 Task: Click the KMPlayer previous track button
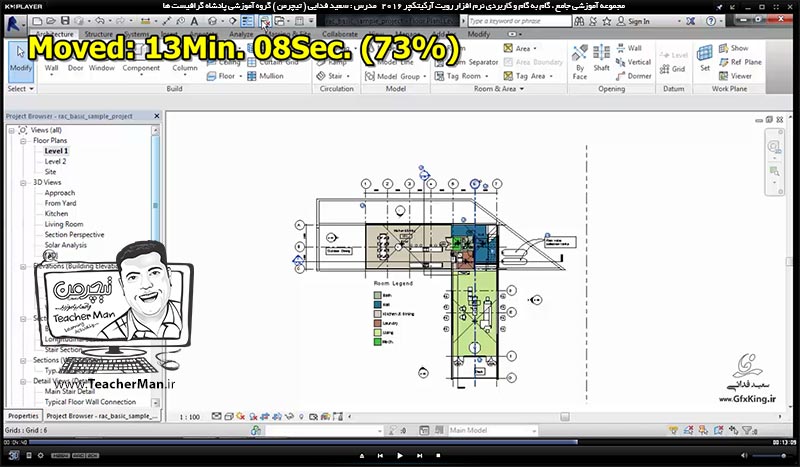[x=380, y=455]
